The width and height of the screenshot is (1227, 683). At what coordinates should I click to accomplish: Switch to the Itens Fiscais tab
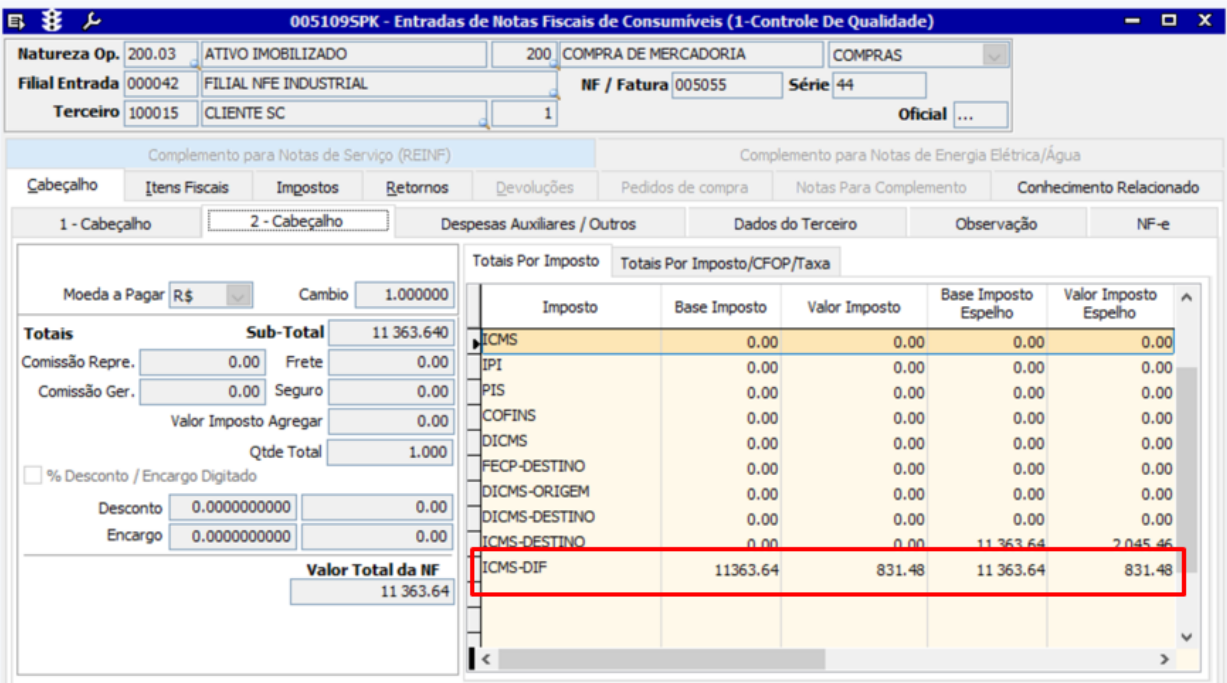point(187,187)
